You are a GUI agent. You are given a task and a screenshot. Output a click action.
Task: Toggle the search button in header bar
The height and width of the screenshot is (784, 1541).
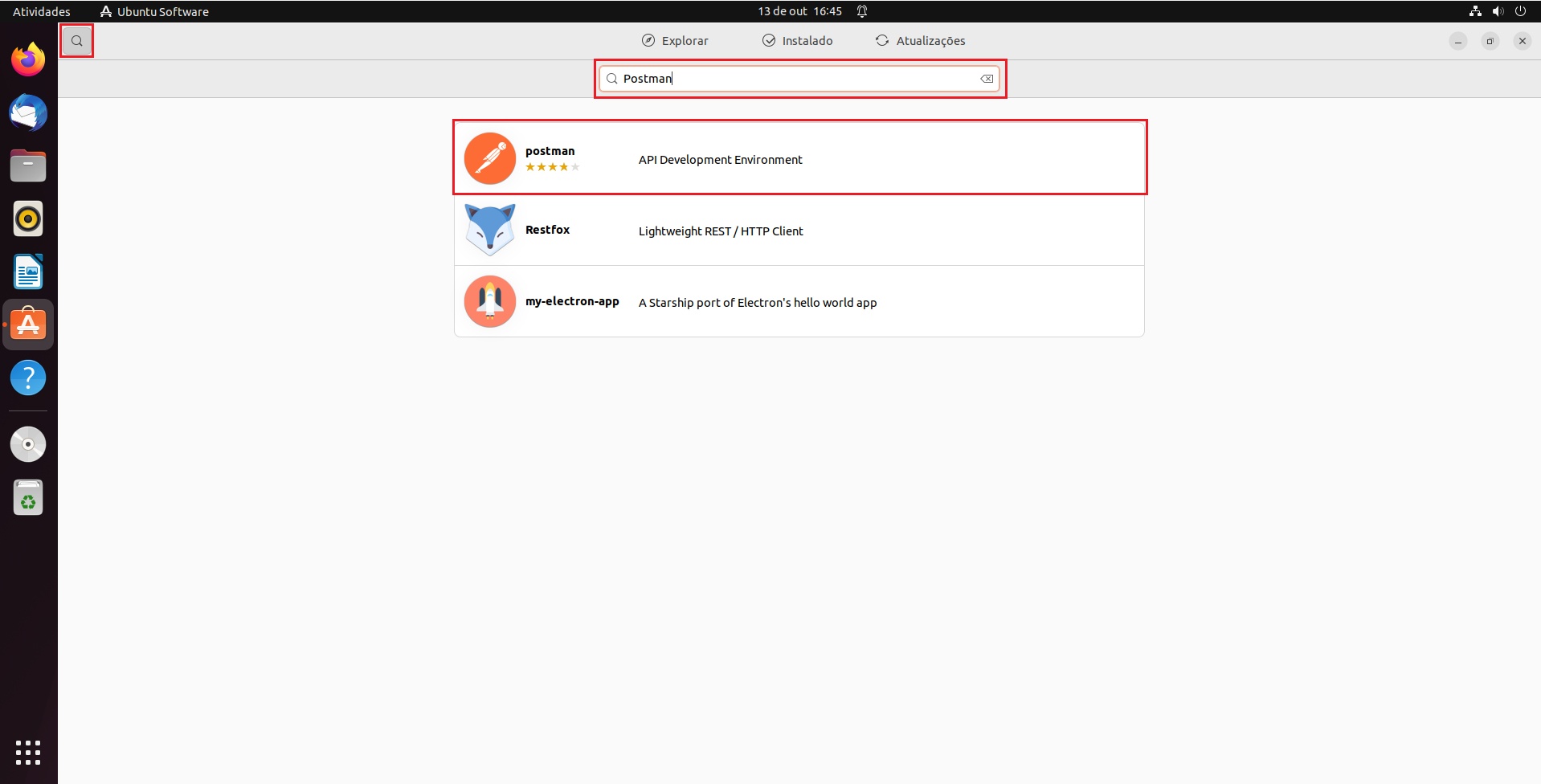pyautogui.click(x=77, y=40)
